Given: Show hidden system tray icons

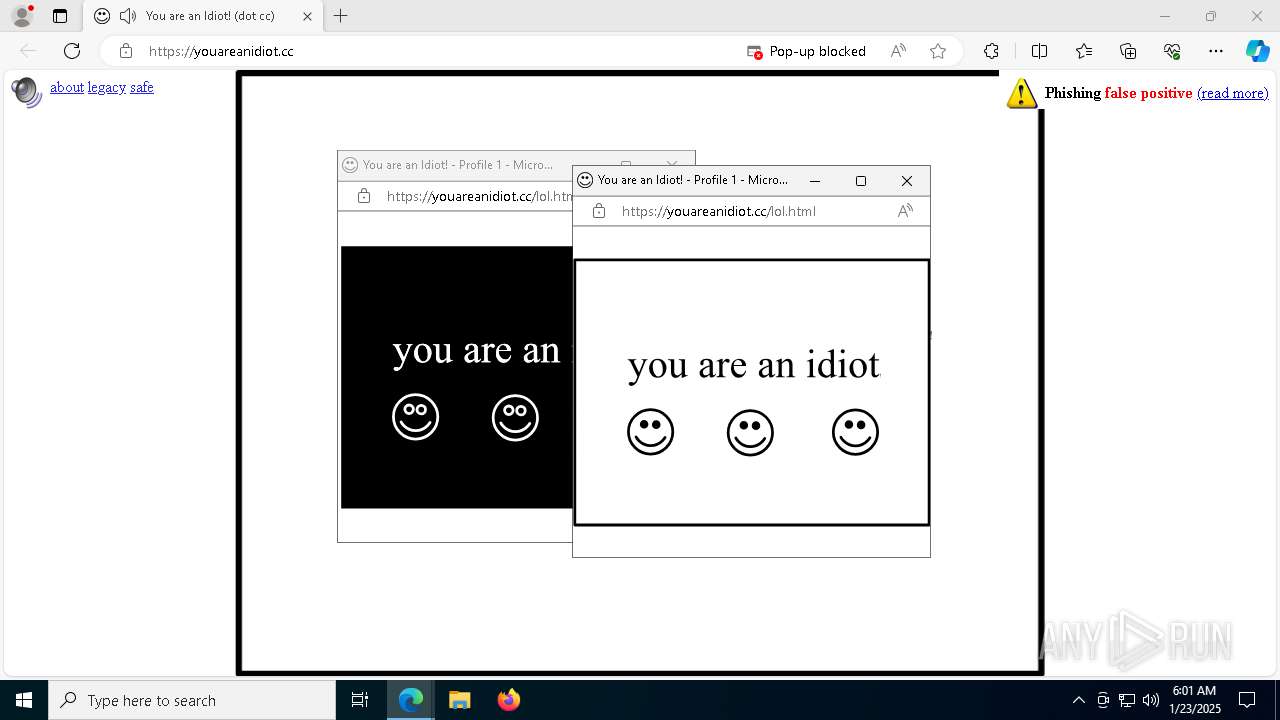Looking at the screenshot, I should point(1078,700).
